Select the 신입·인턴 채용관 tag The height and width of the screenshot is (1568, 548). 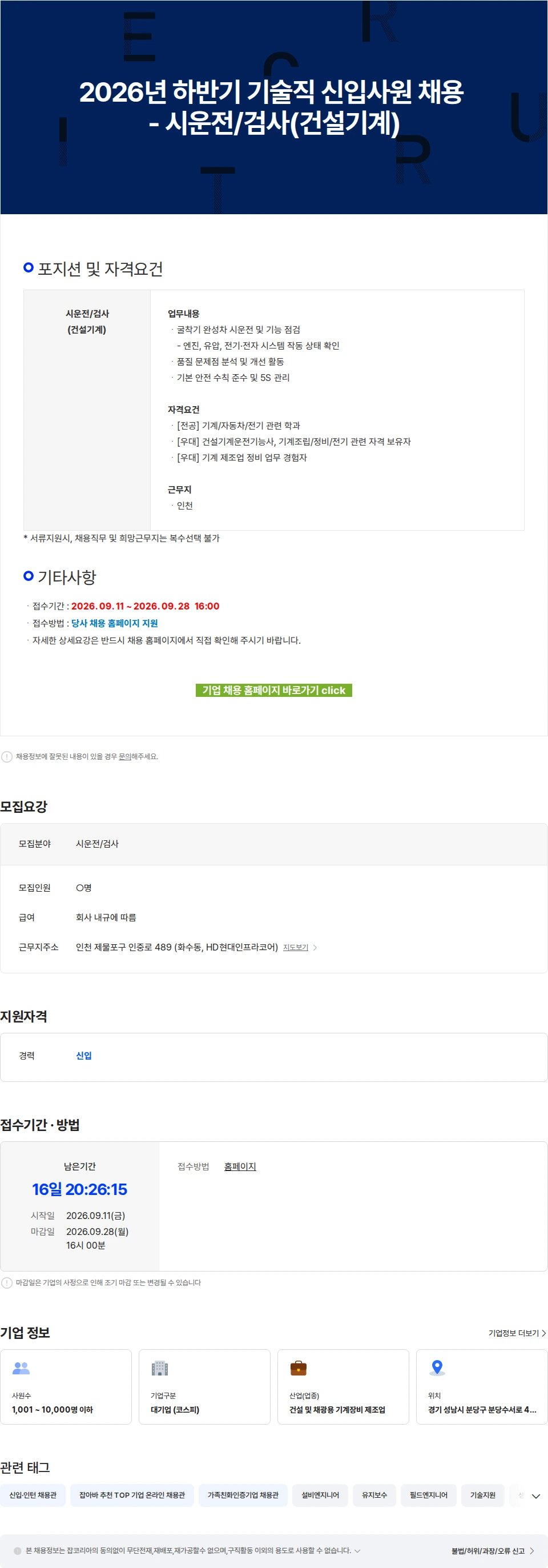pyautogui.click(x=33, y=1495)
